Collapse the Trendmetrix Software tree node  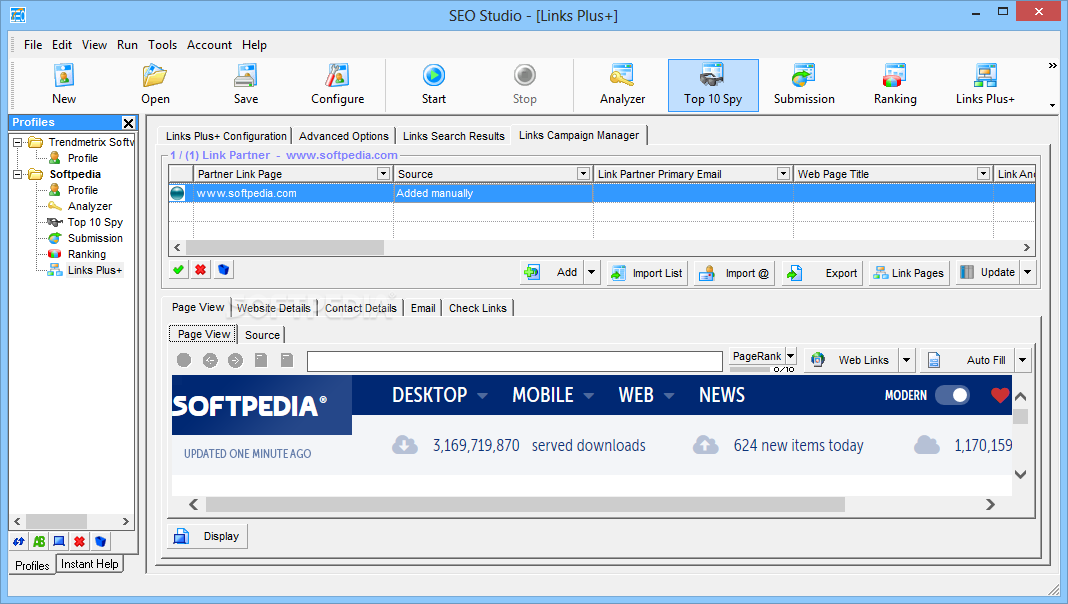coord(18,142)
